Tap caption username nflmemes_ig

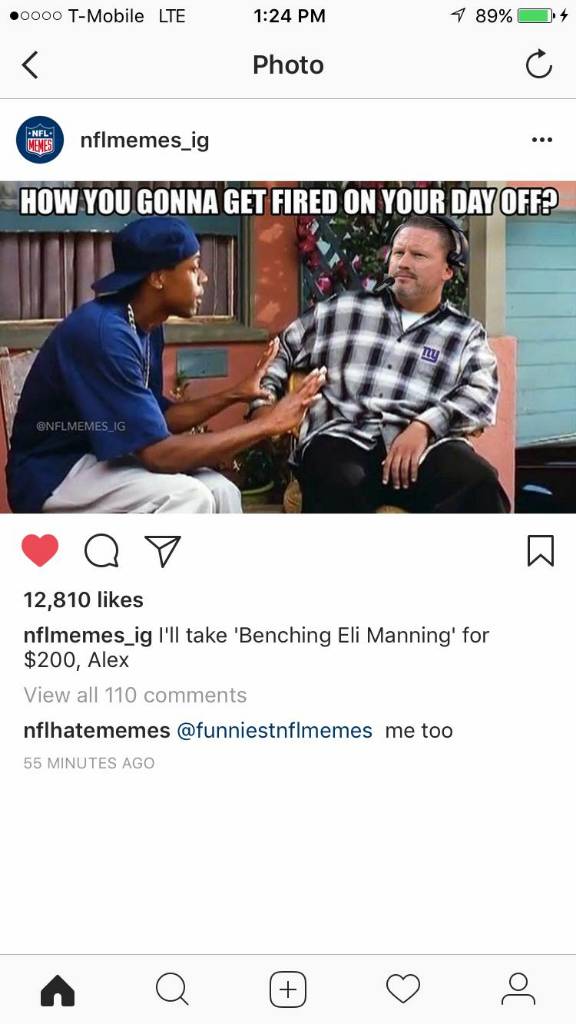coord(88,635)
